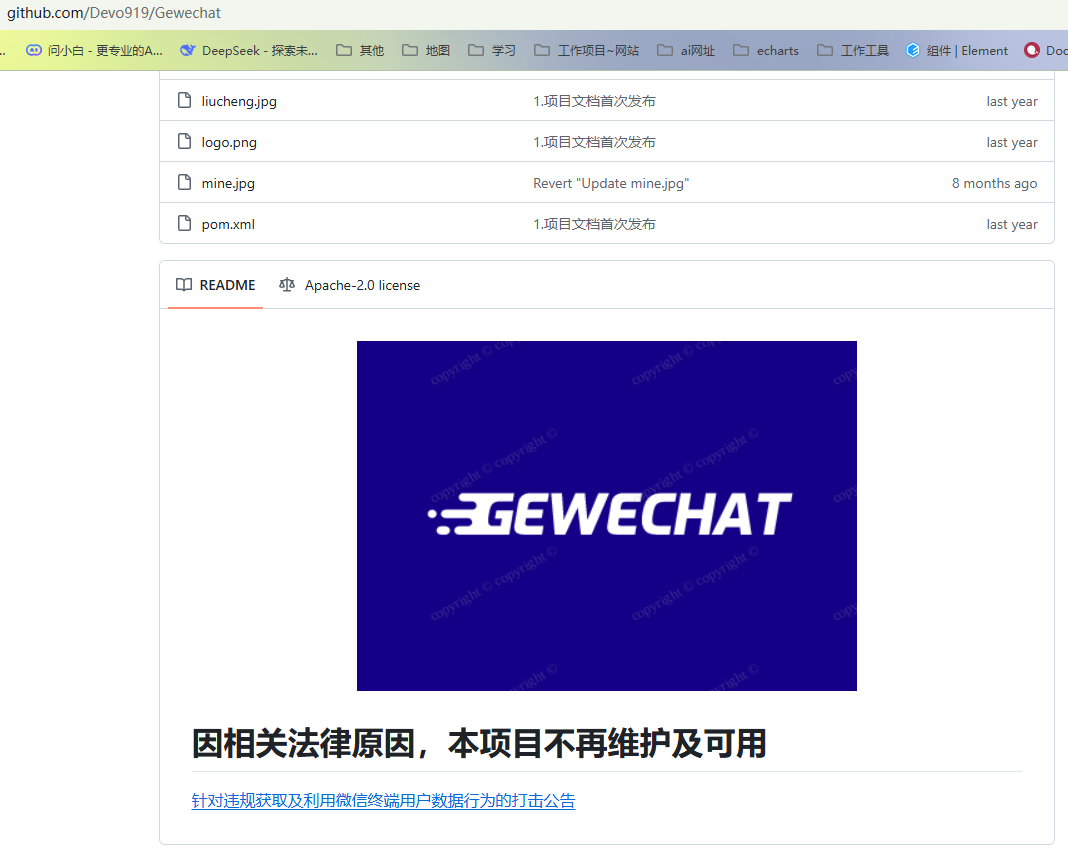Open the 学习 bookmark folder
1068x852 pixels.
(492, 50)
